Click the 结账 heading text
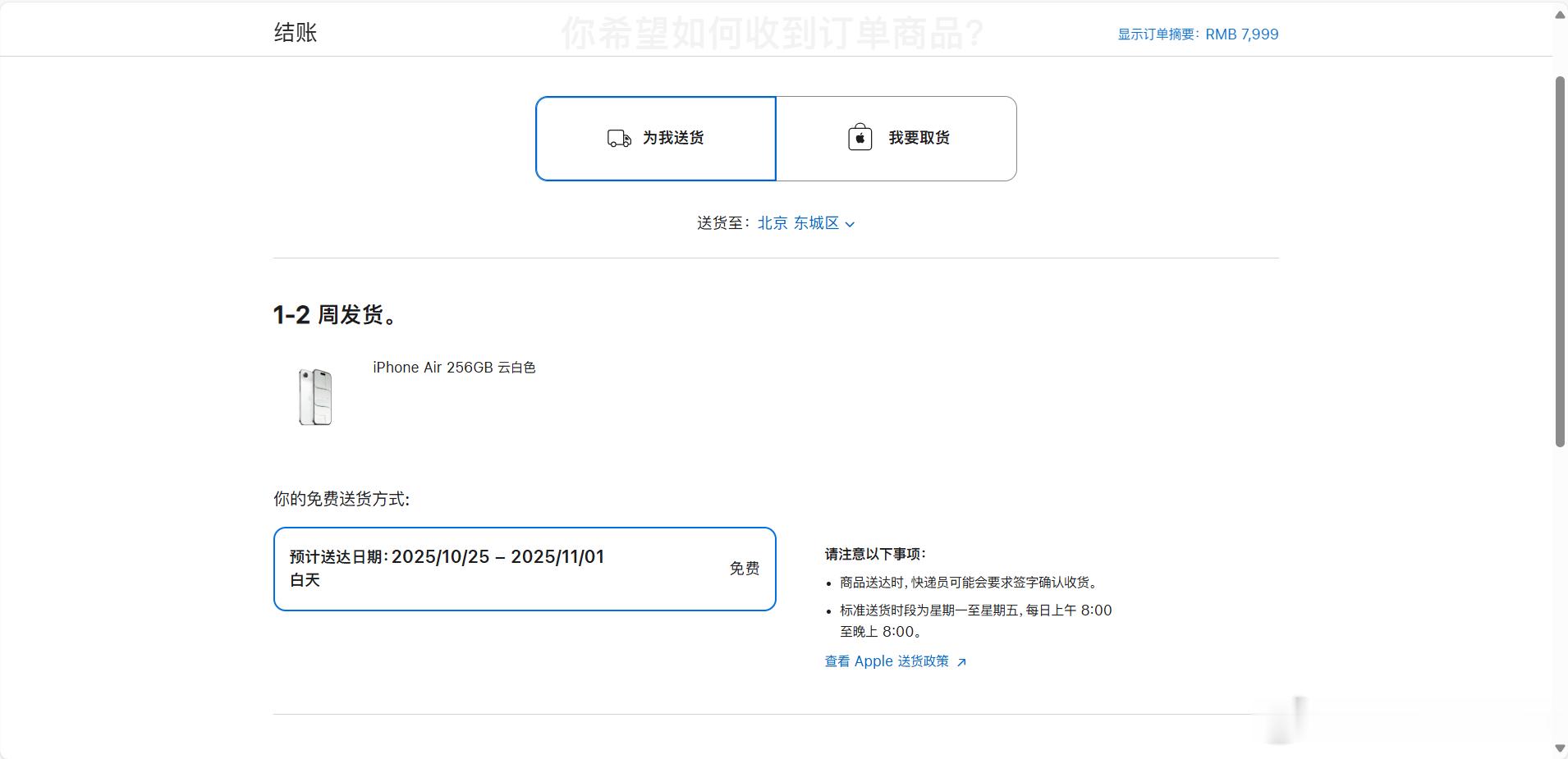 pyautogui.click(x=296, y=33)
